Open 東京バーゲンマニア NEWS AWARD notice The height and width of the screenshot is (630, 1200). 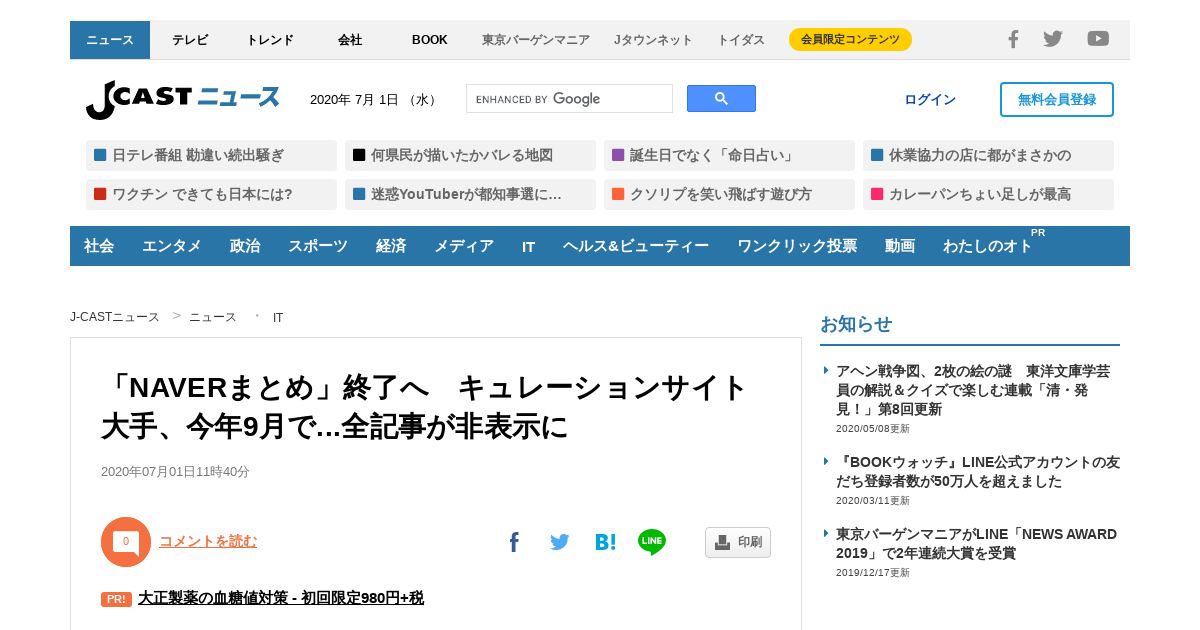[976, 543]
